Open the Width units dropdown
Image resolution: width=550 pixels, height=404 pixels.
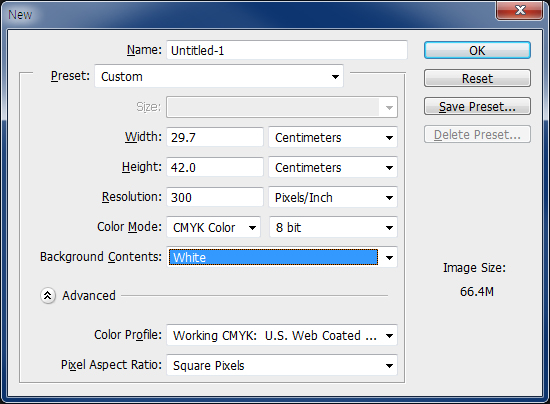[x=333, y=137]
